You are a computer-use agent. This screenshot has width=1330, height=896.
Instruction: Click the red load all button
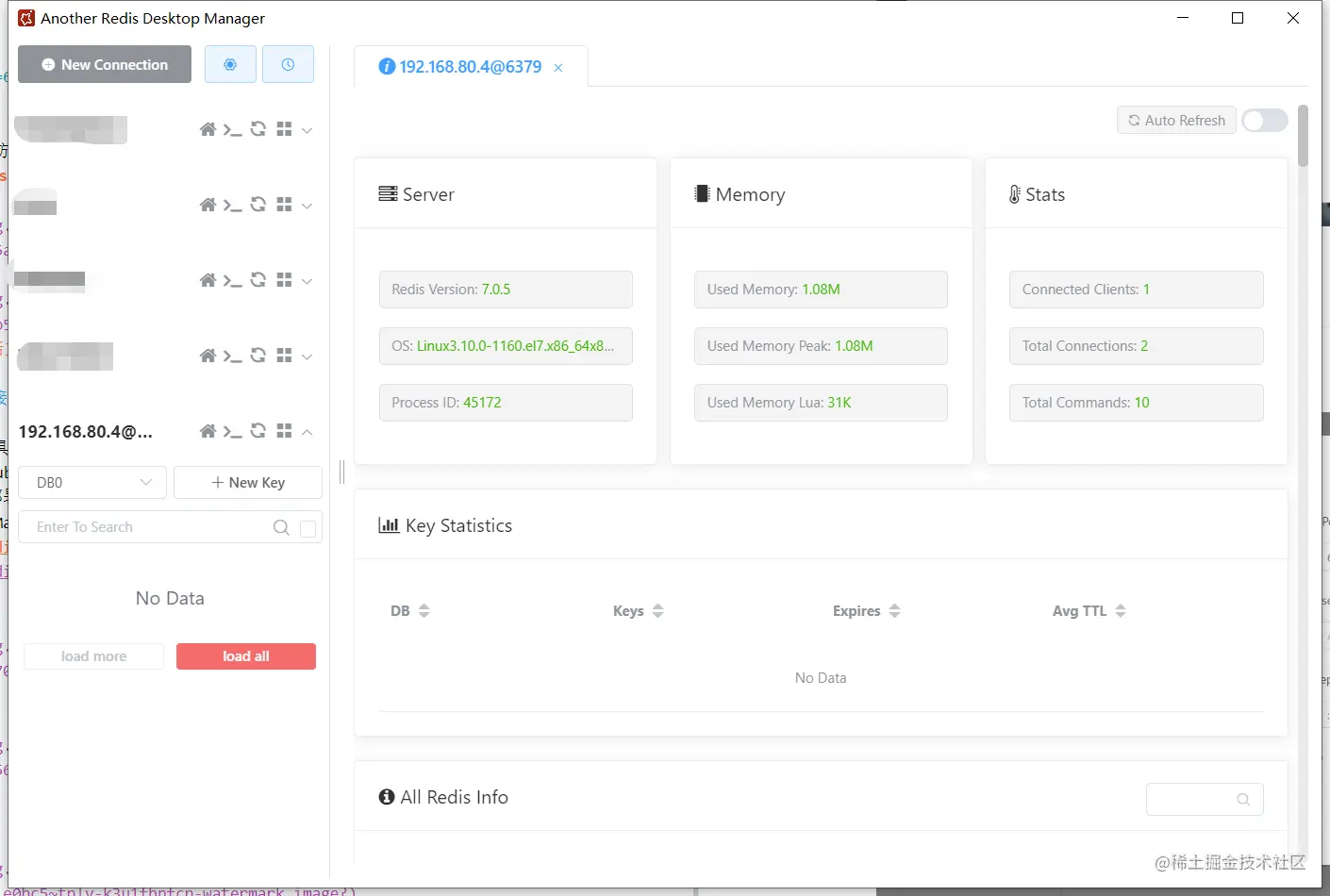point(246,656)
